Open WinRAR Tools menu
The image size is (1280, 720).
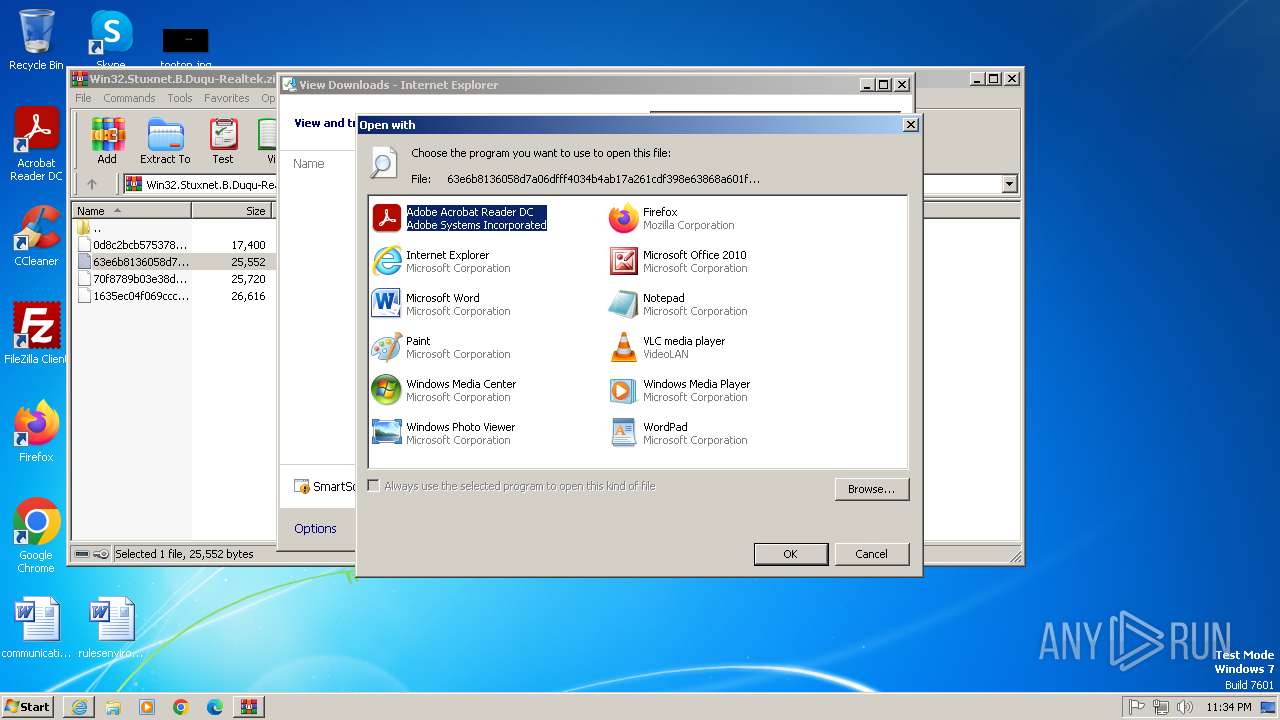pyautogui.click(x=180, y=98)
